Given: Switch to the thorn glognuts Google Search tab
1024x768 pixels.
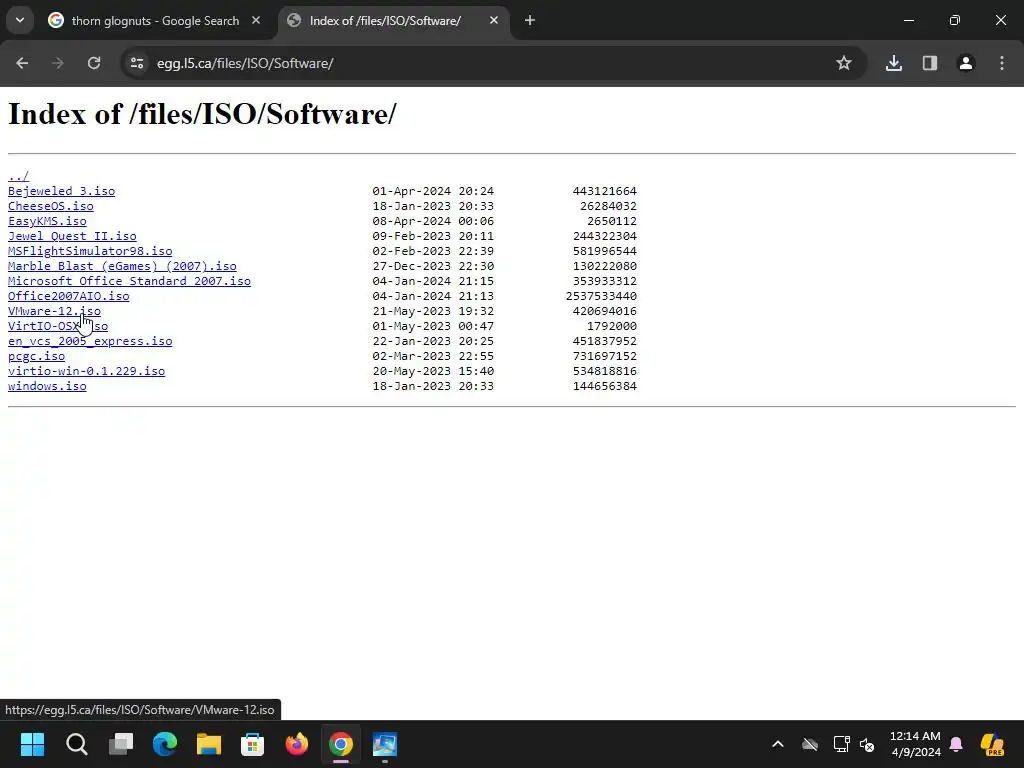Looking at the screenshot, I should click(x=155, y=21).
